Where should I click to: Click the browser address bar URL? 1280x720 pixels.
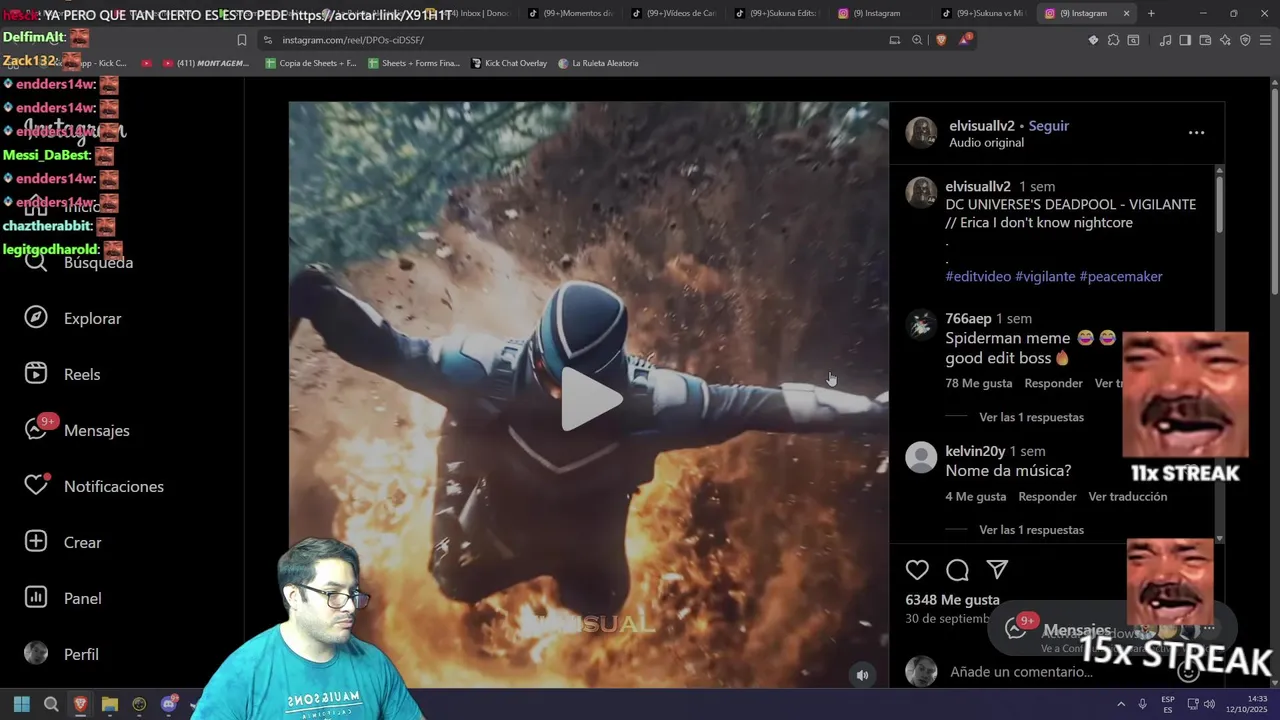point(353,40)
